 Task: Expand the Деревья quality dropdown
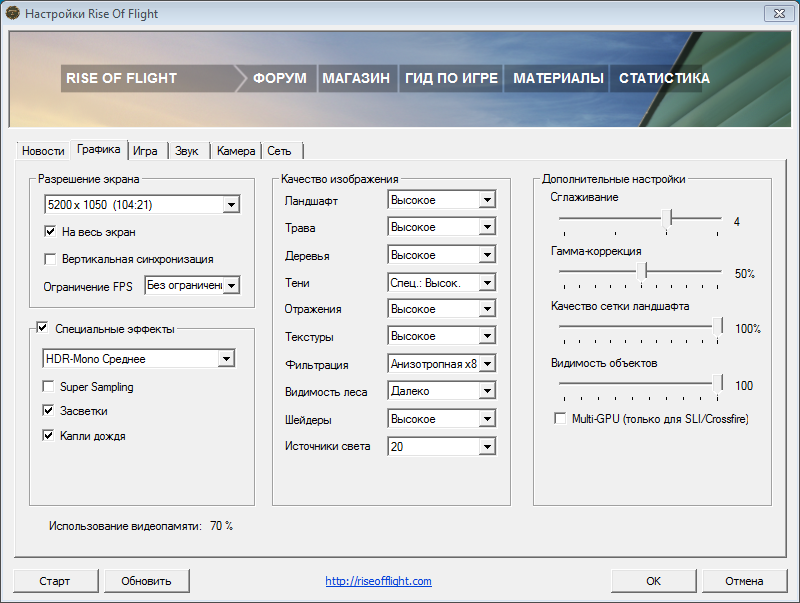point(442,255)
